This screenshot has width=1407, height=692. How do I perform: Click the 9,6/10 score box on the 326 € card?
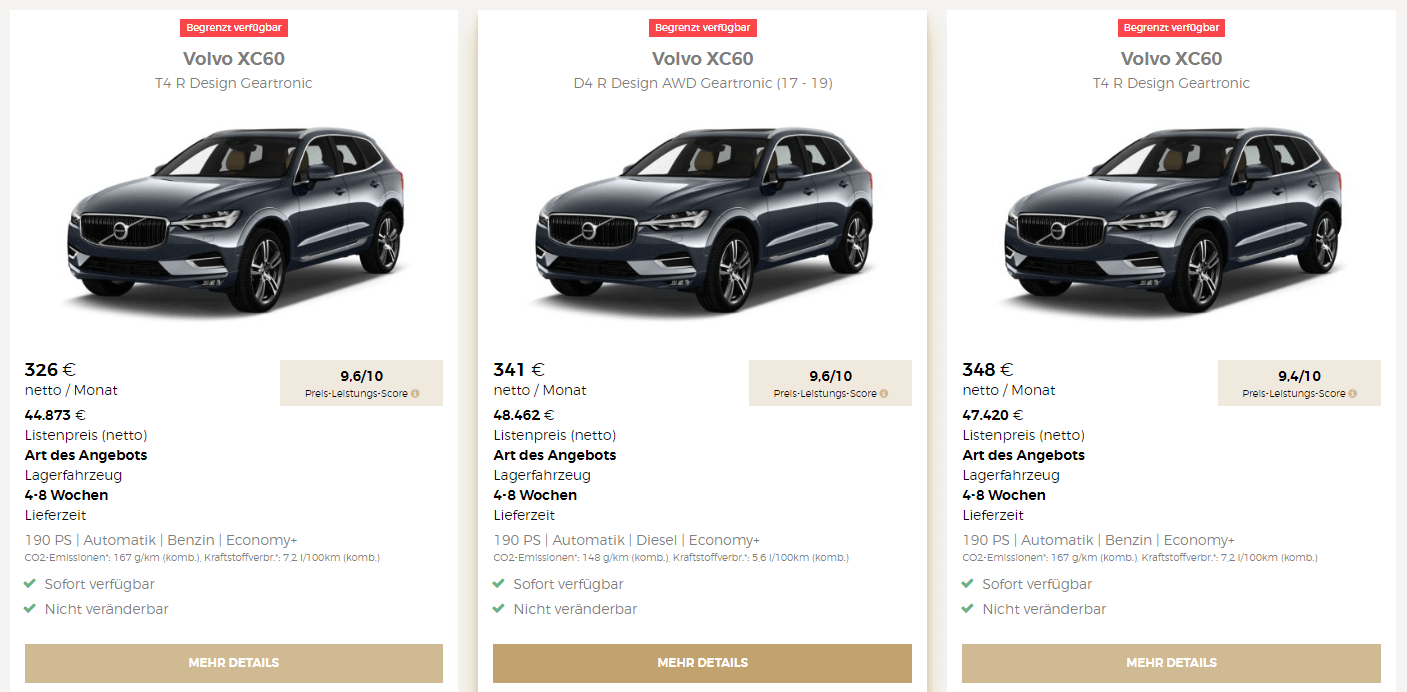[x=362, y=383]
